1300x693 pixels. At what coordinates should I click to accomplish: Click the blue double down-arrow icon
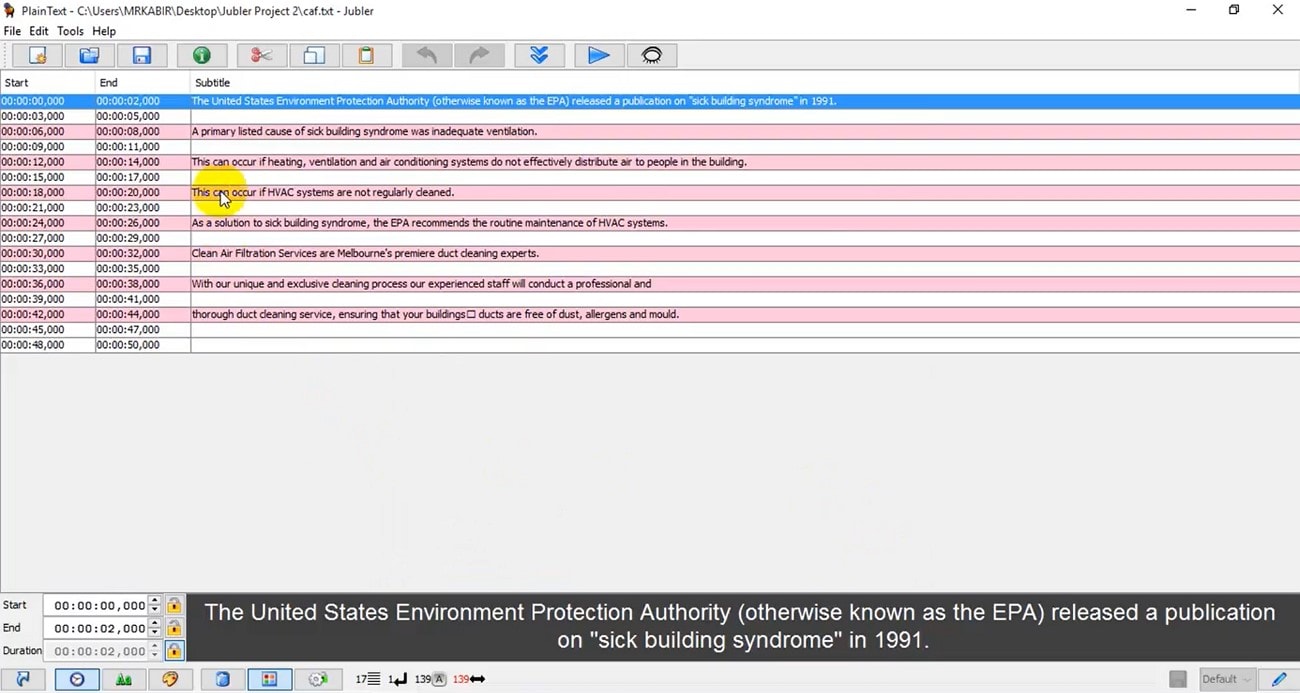click(x=539, y=56)
